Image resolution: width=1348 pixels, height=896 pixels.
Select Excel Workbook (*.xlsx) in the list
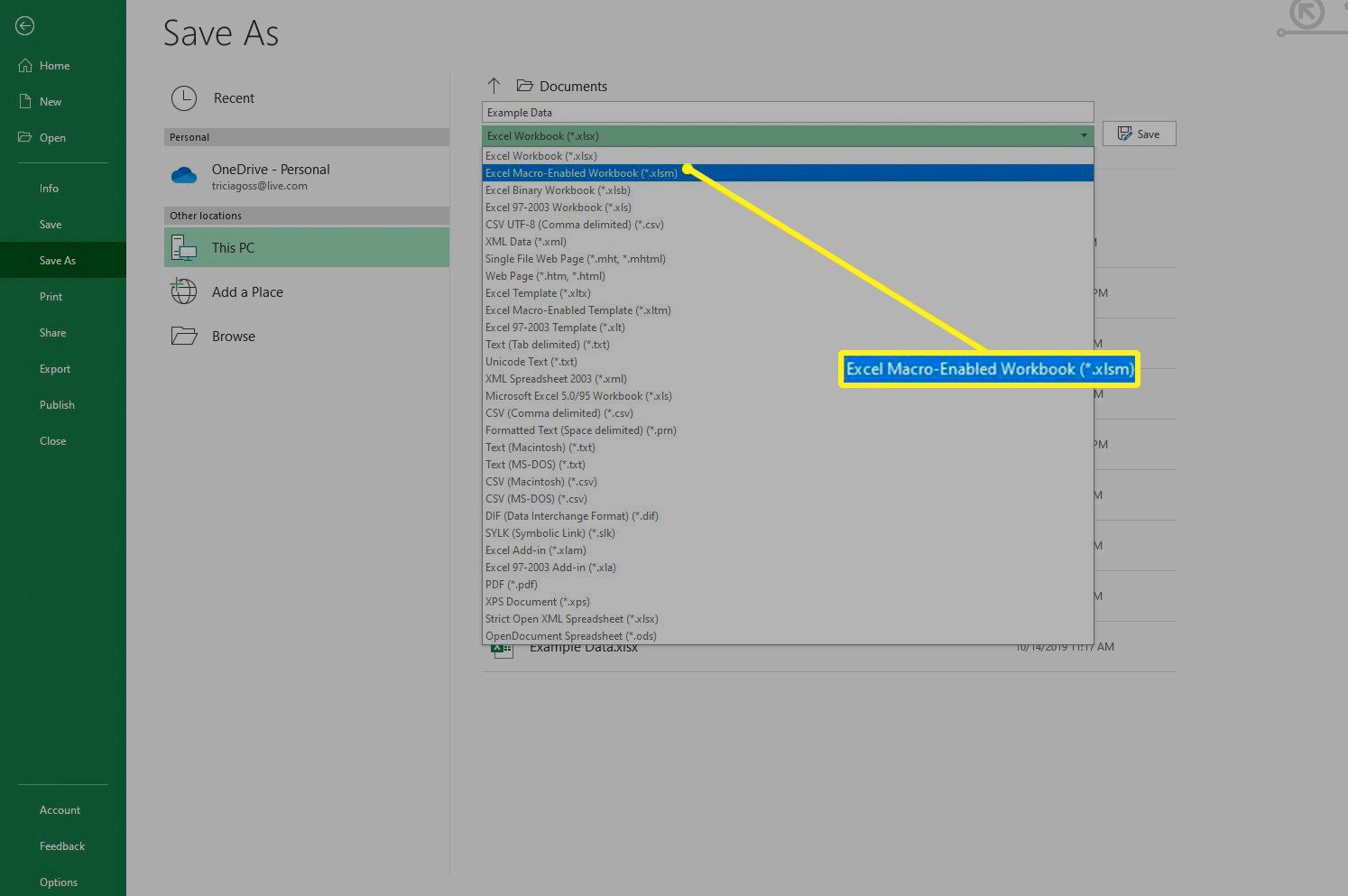coord(788,156)
